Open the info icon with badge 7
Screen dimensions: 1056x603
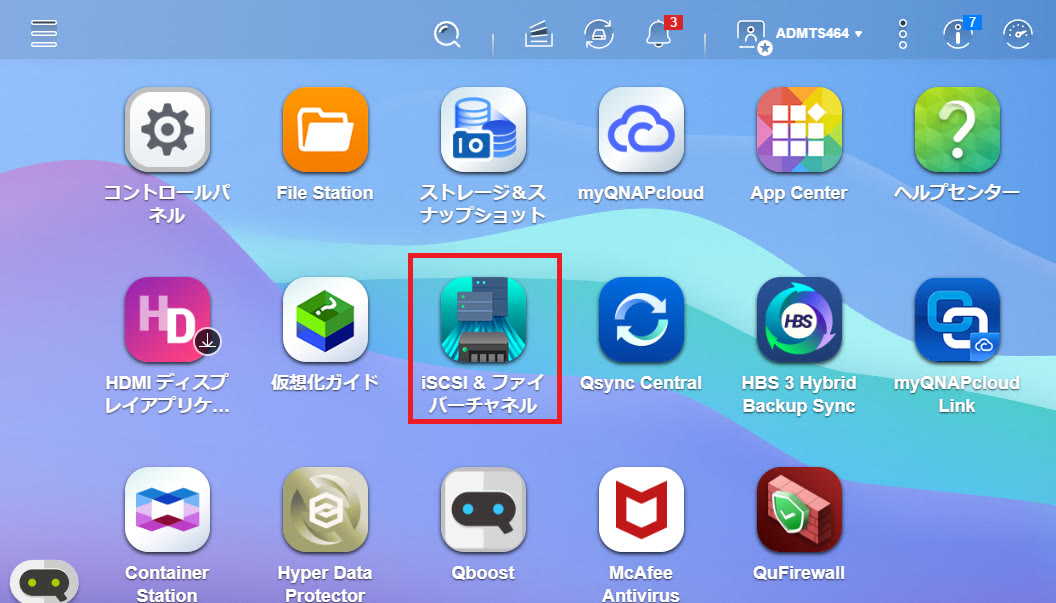point(958,34)
